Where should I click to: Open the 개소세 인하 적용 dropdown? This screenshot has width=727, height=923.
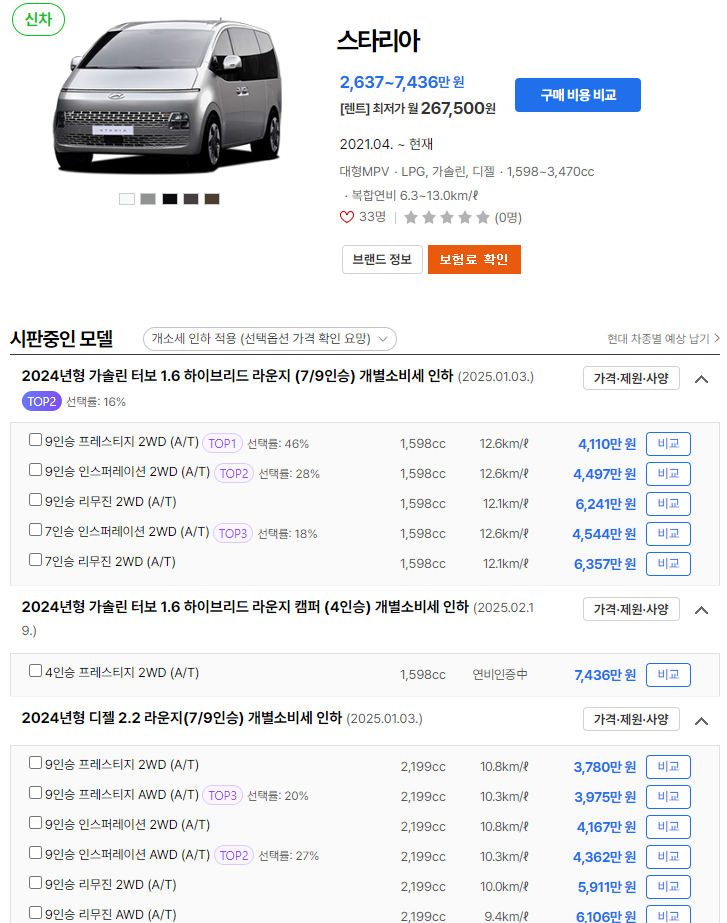point(270,338)
